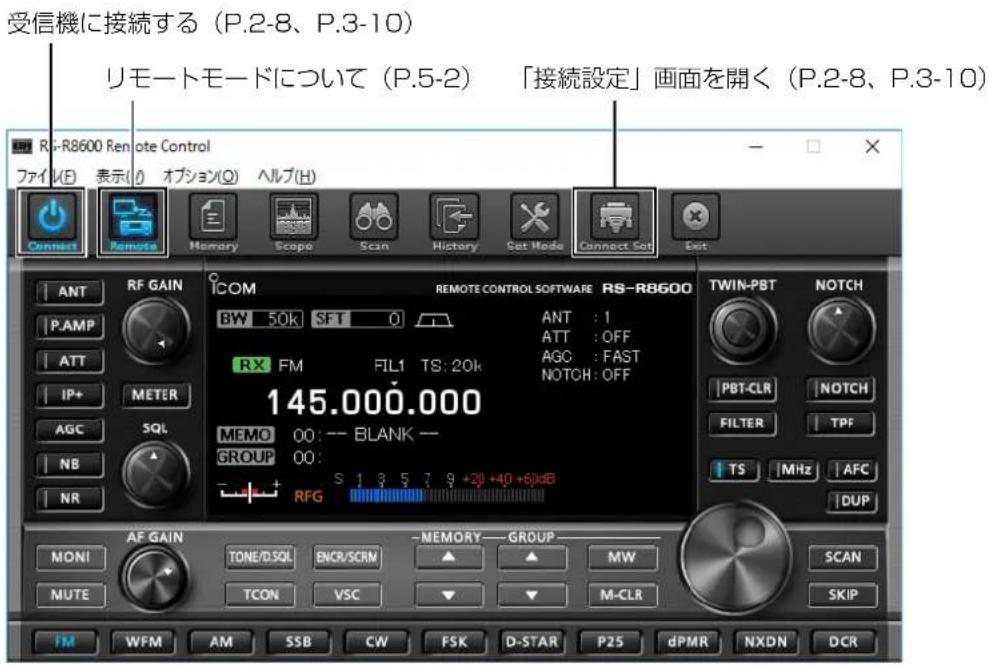Toggle the IP+ button
The width and height of the screenshot is (989, 665).
click(69, 395)
